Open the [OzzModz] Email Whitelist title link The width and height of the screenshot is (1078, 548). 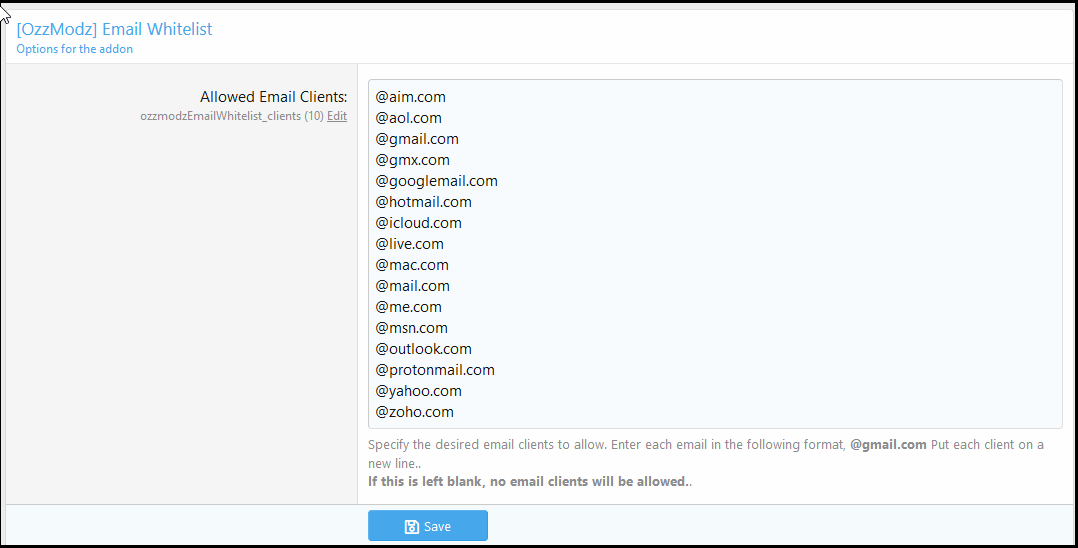114,29
